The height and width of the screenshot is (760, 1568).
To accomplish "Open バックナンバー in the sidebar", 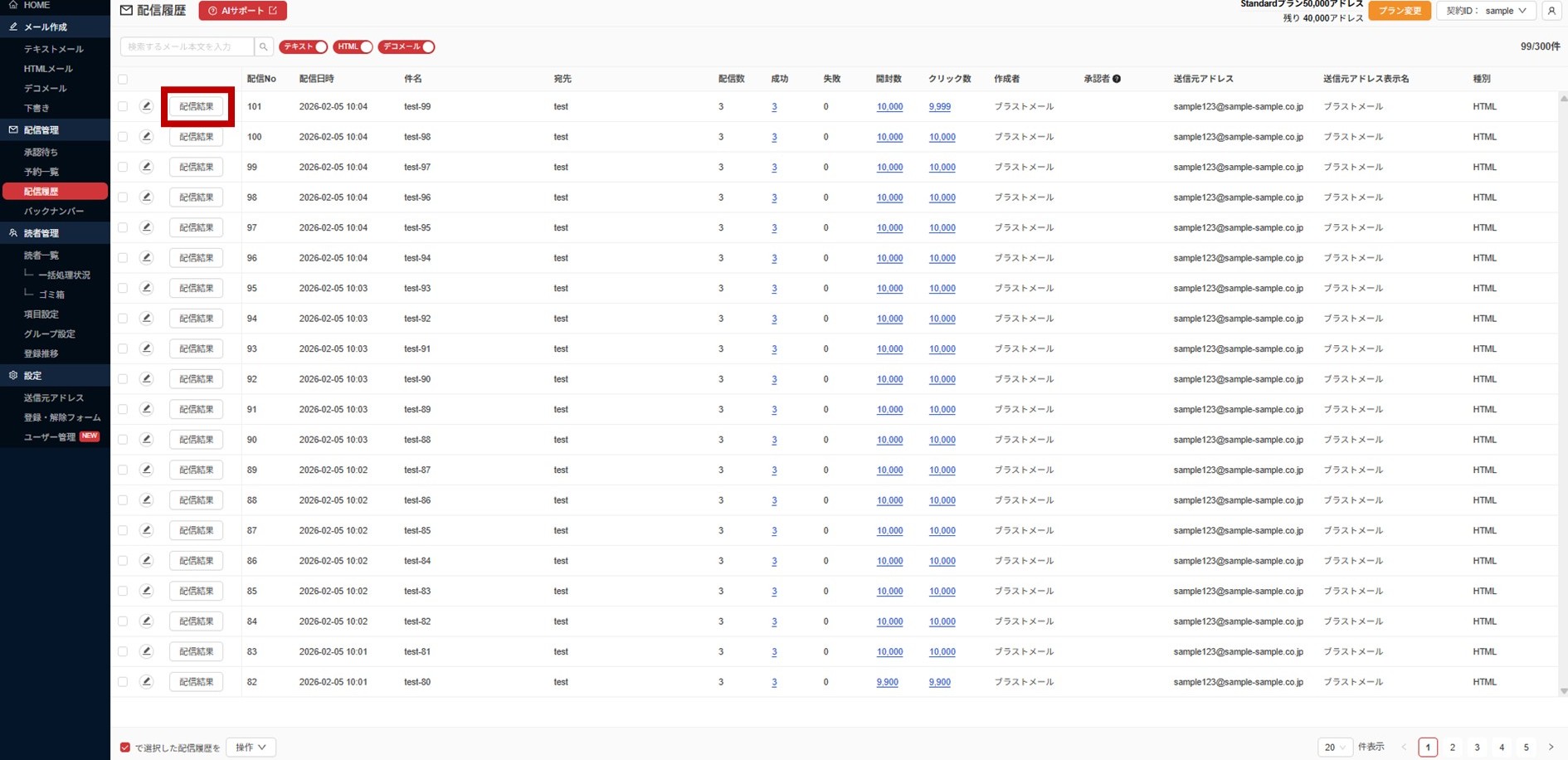I will pos(54,212).
